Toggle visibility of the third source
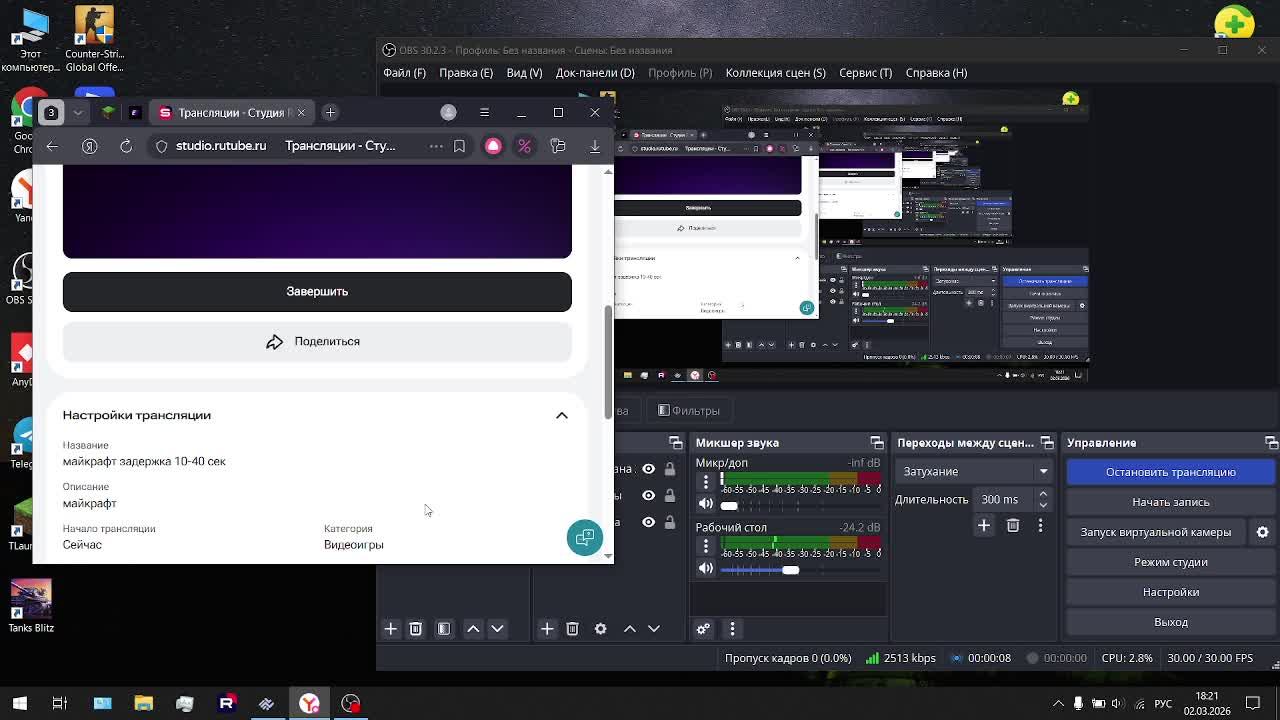 click(648, 522)
